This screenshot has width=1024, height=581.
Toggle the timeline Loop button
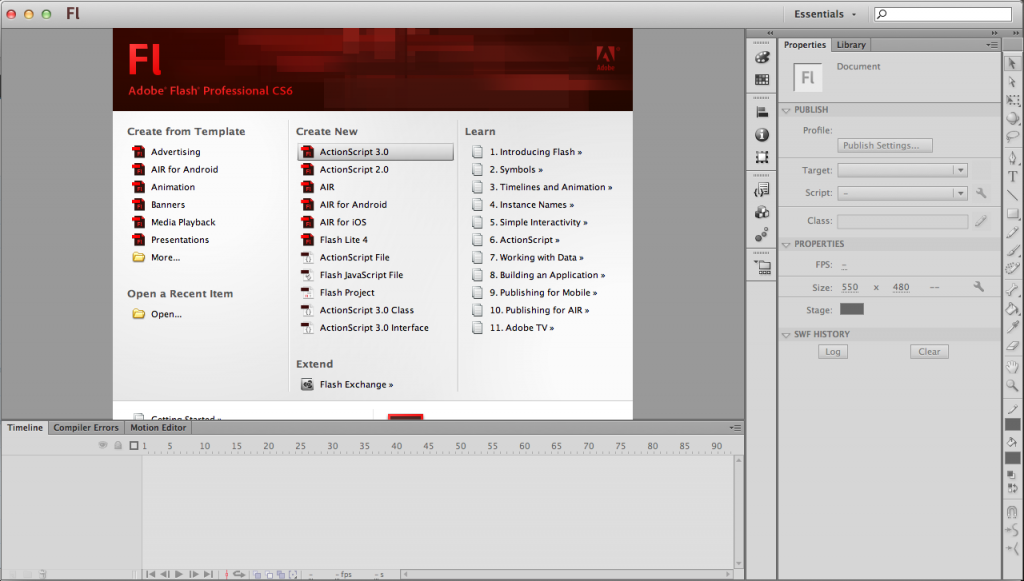coord(239,574)
